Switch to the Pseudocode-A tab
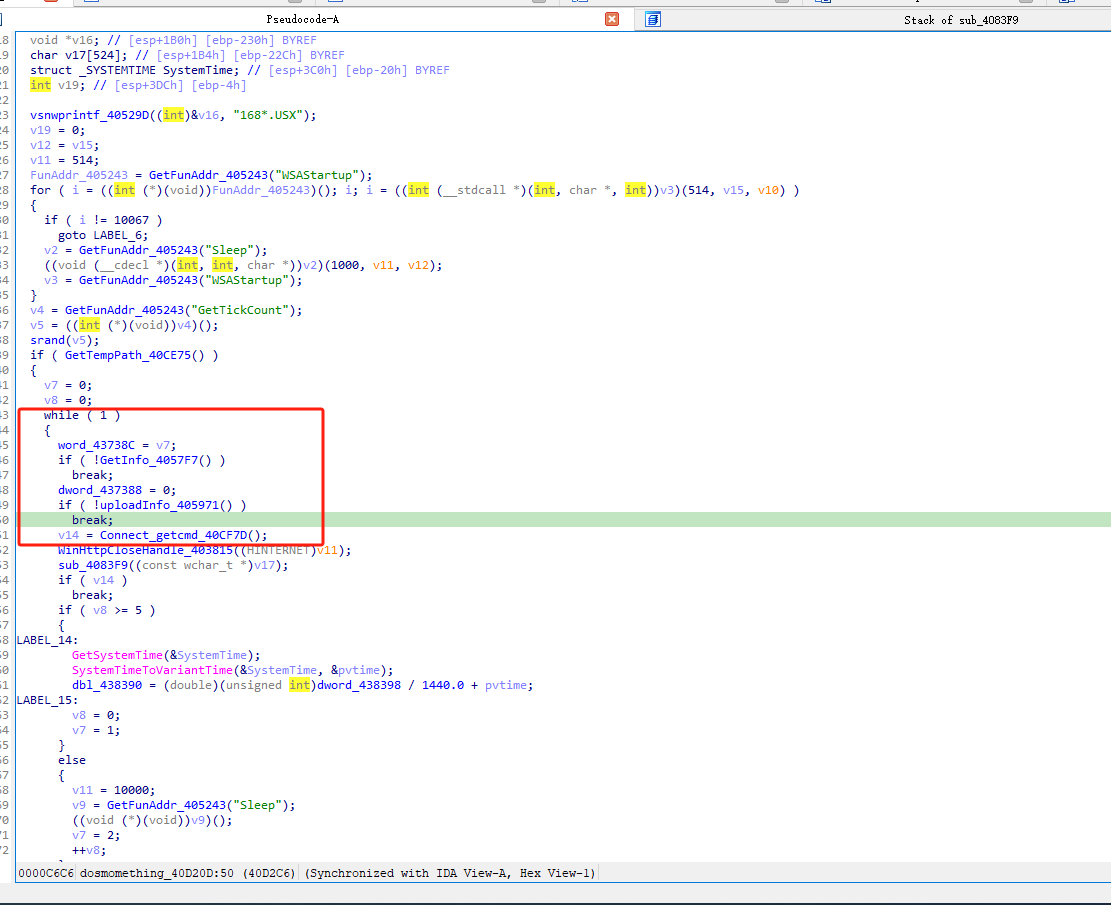 pyautogui.click(x=303, y=19)
